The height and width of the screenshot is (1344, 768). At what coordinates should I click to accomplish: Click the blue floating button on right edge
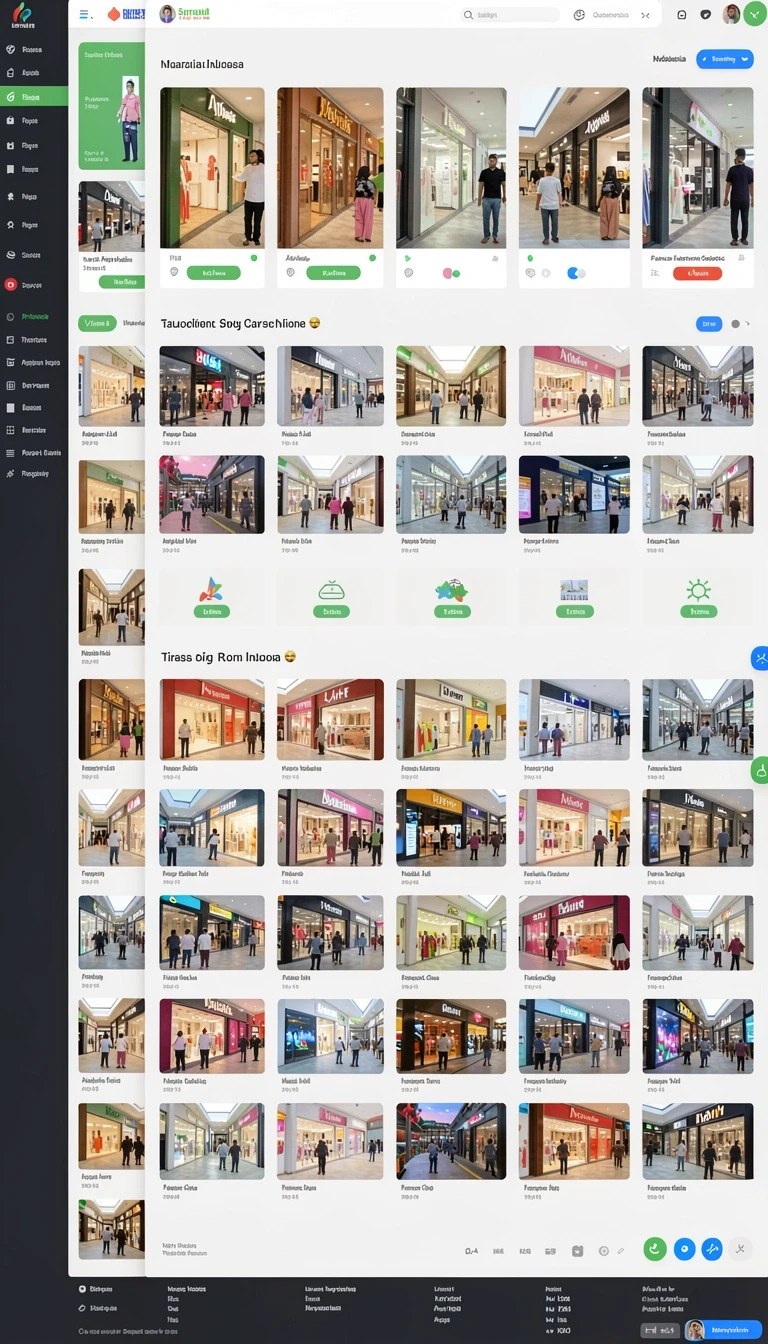(x=760, y=658)
